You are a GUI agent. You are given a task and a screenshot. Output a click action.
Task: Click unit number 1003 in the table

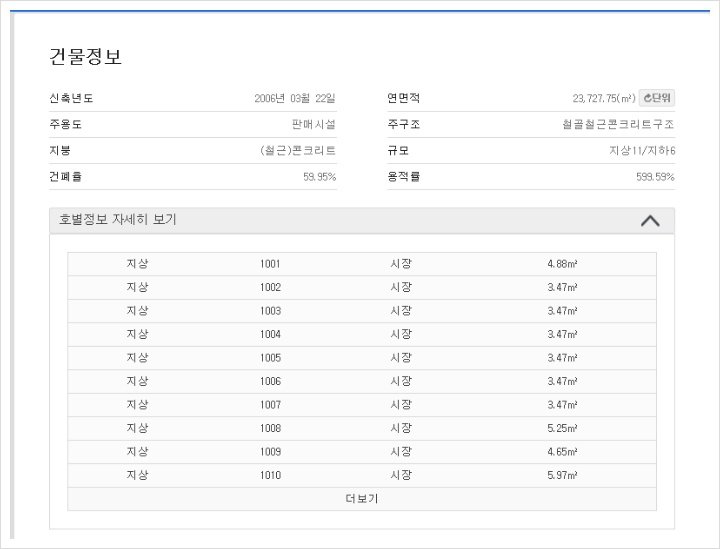270,311
